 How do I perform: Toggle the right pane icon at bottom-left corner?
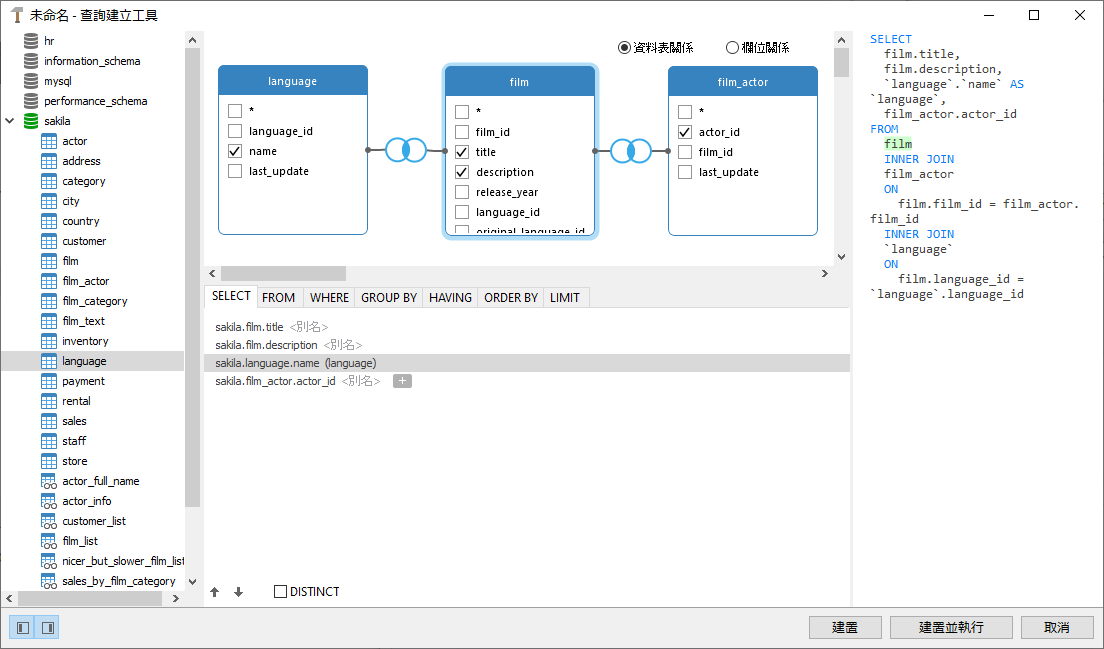tap(43, 627)
